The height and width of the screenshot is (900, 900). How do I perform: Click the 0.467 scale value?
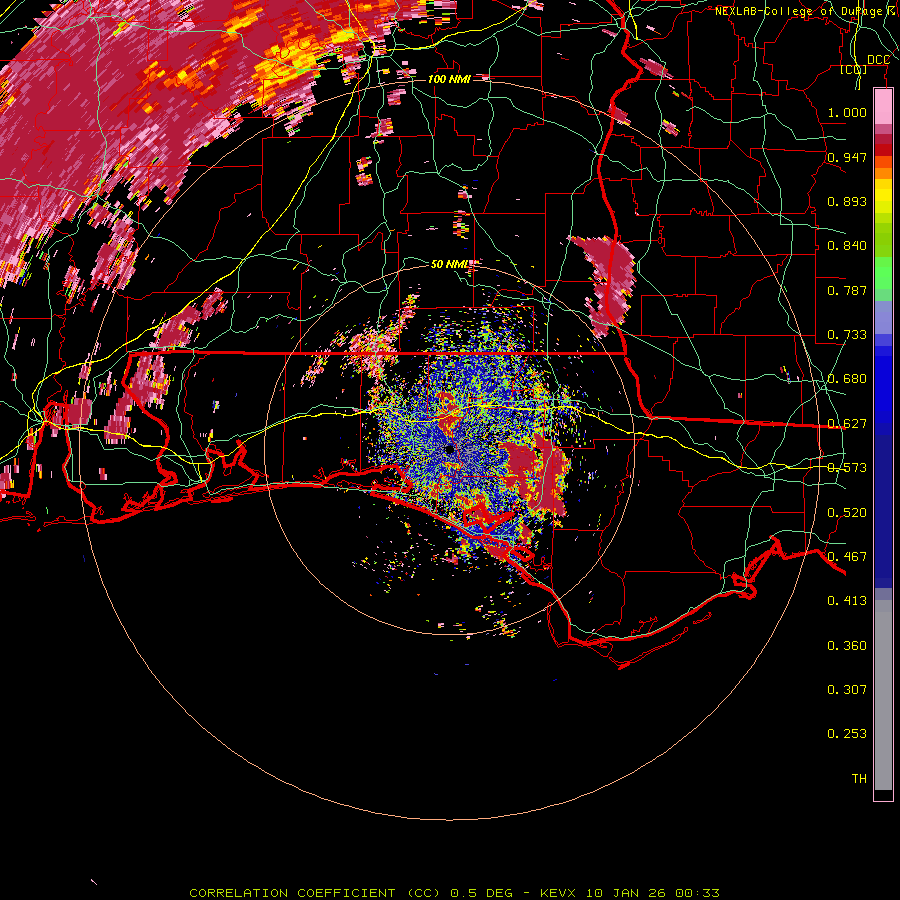(x=847, y=557)
